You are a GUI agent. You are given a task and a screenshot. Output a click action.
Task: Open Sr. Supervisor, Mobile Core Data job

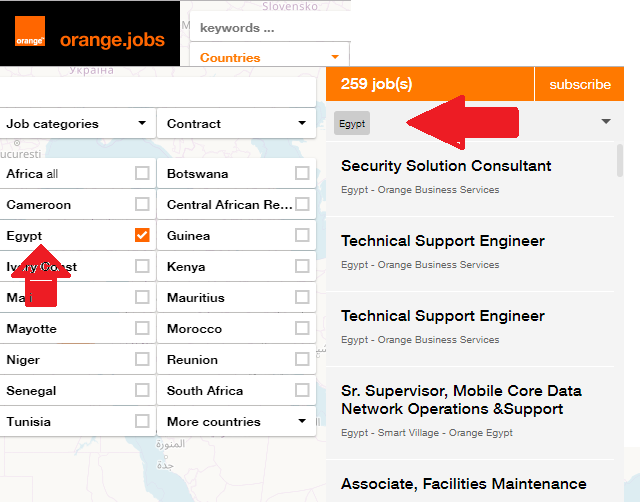pyautogui.click(x=461, y=399)
